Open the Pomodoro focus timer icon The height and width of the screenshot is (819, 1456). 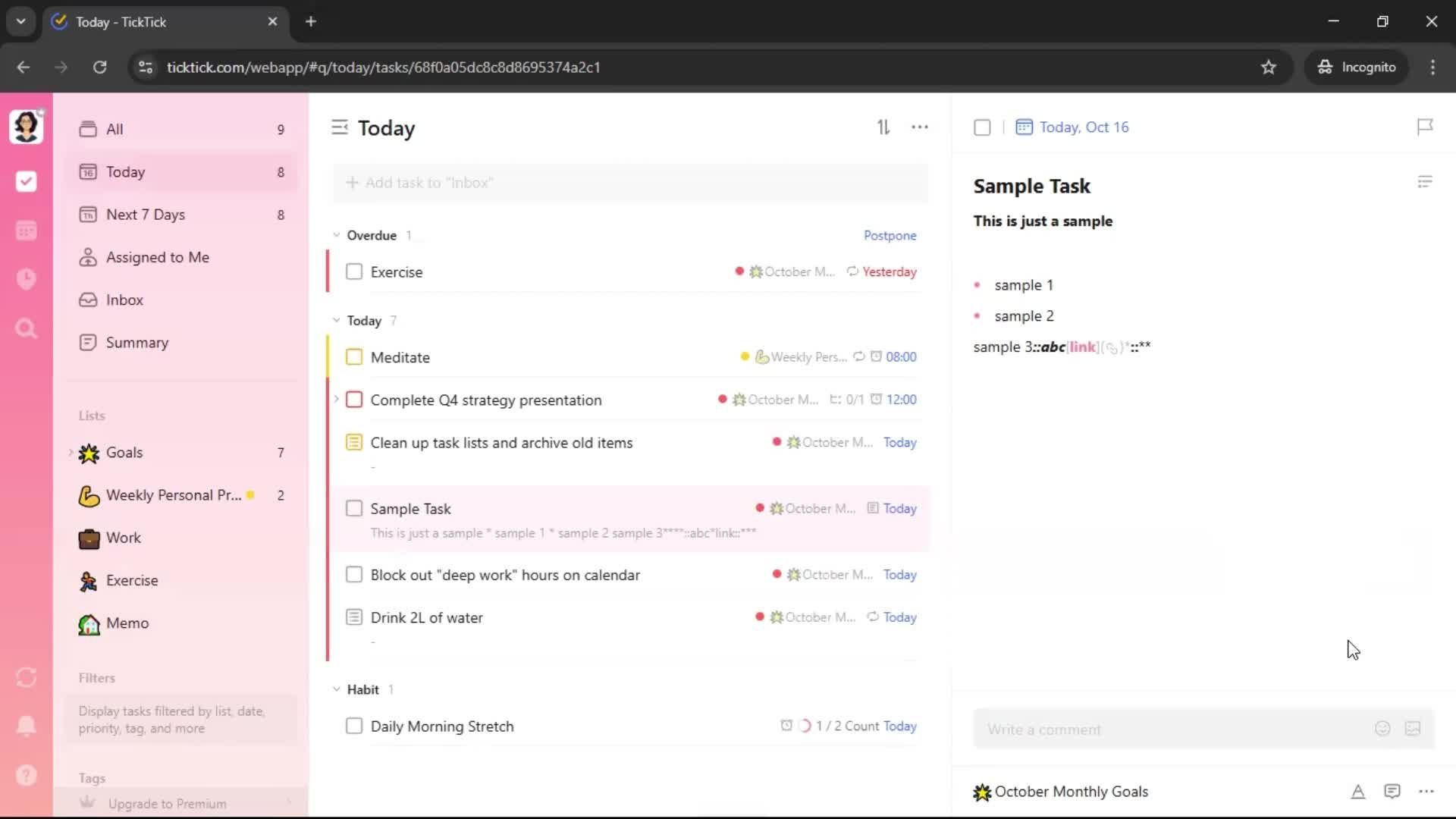point(26,279)
